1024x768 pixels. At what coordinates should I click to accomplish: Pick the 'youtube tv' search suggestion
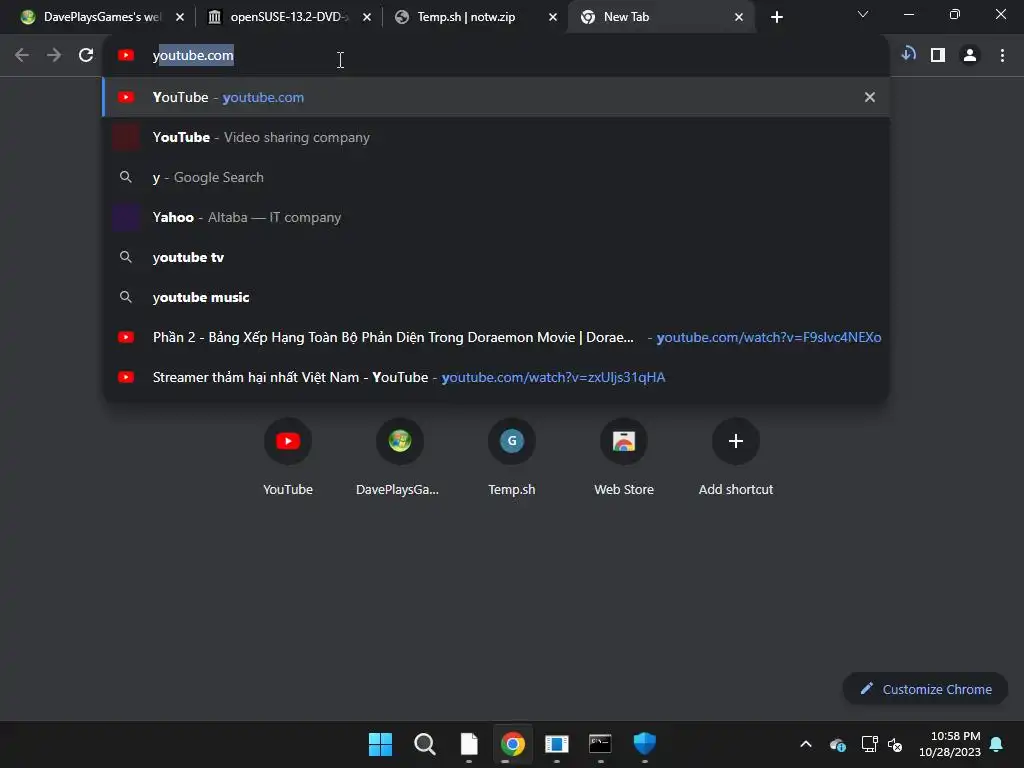(x=496, y=257)
